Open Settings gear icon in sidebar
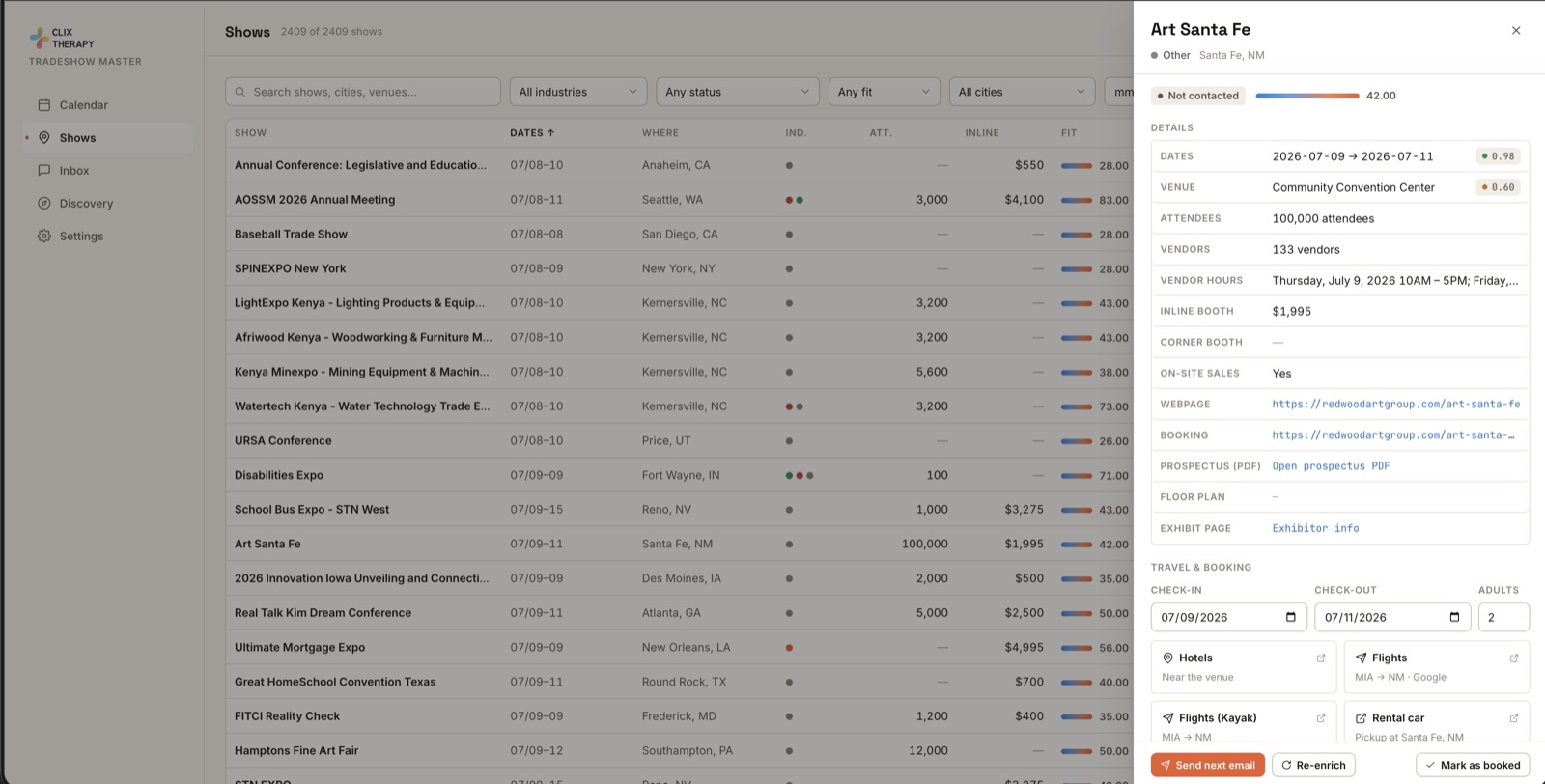 pos(43,236)
